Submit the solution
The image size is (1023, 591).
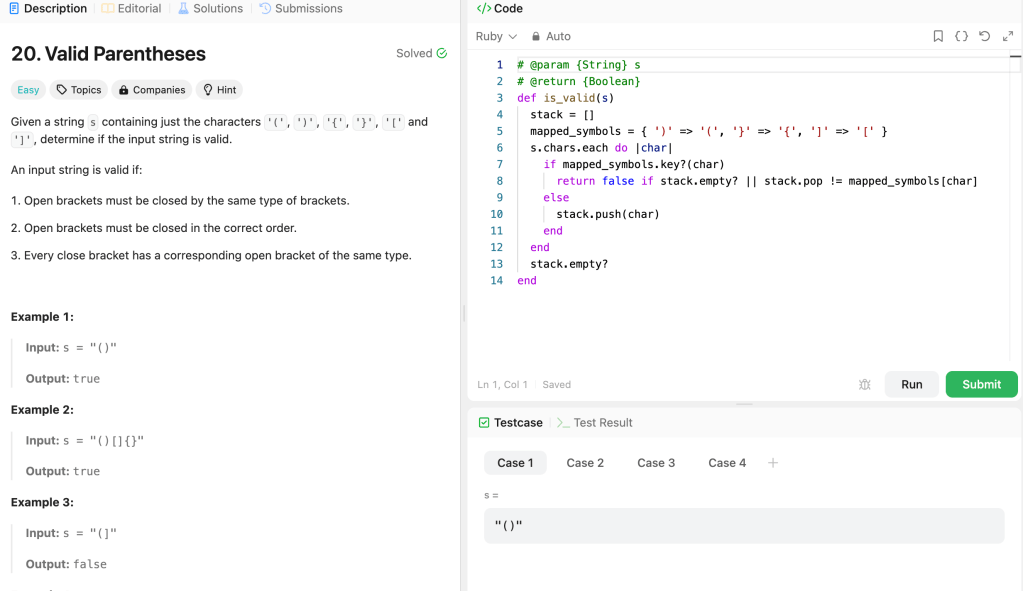(981, 384)
